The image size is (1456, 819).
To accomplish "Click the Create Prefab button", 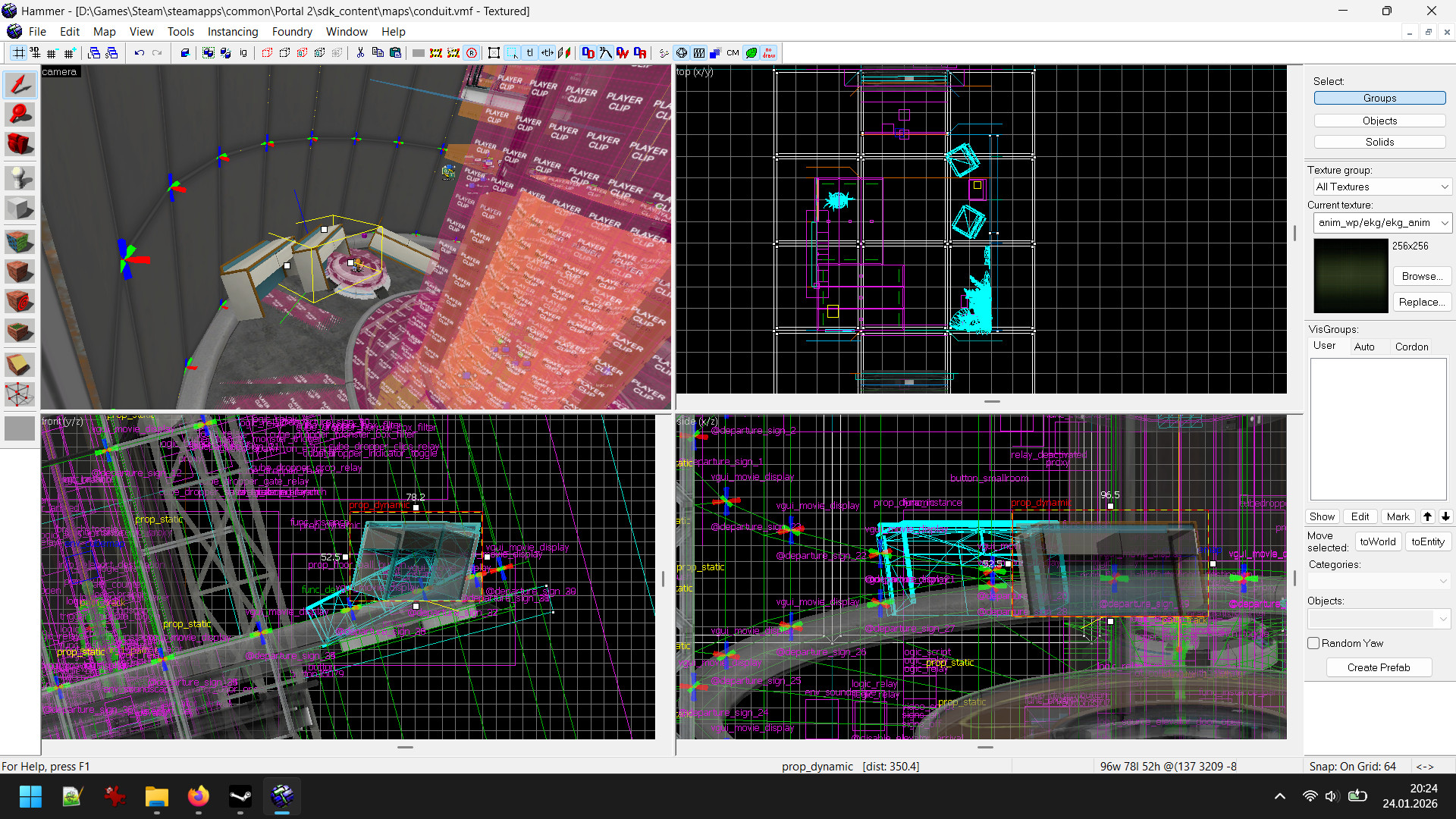I will click(1378, 667).
